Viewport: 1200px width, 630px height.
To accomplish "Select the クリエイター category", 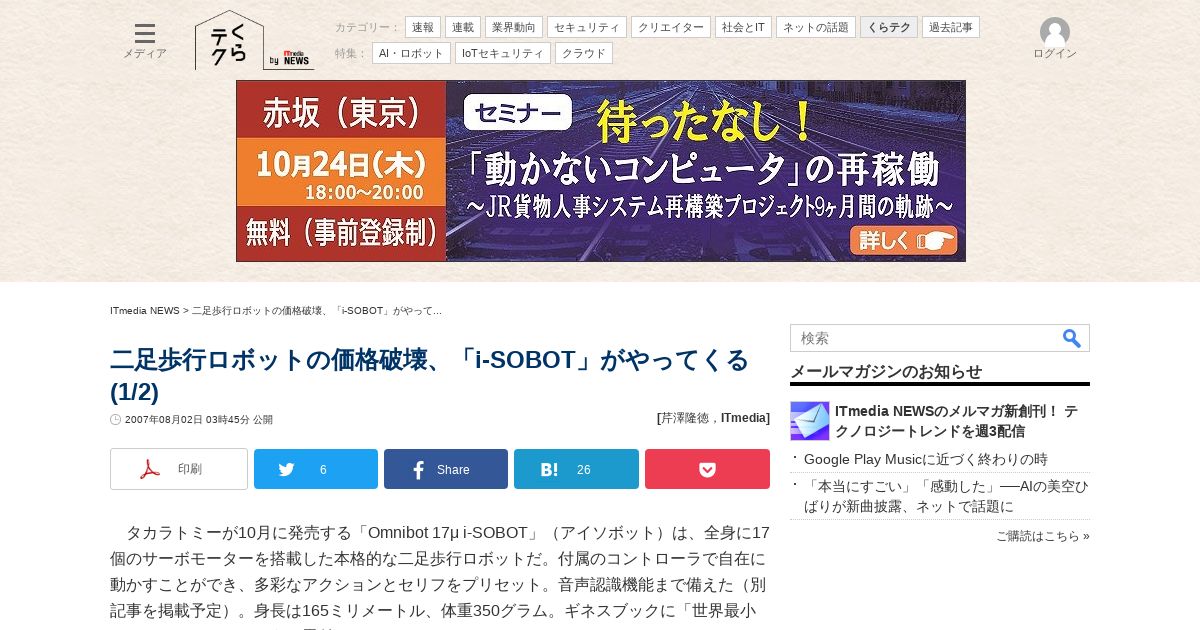I will (x=671, y=27).
